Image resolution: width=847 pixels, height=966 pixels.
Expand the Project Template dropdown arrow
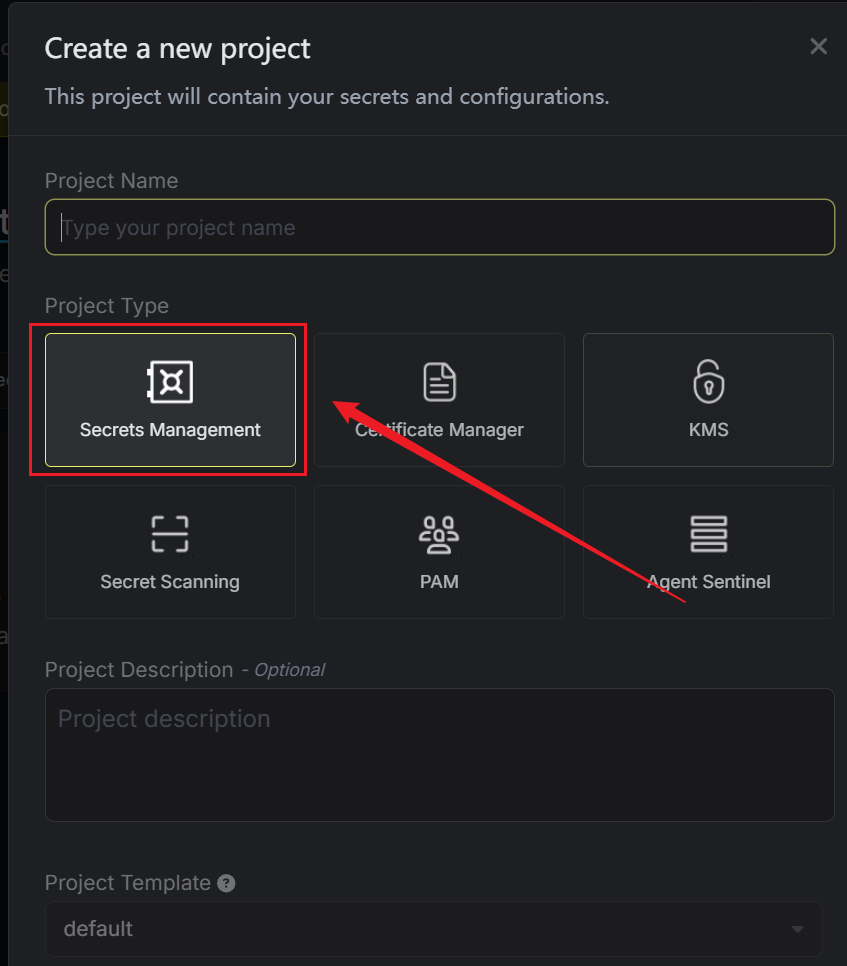pos(797,929)
